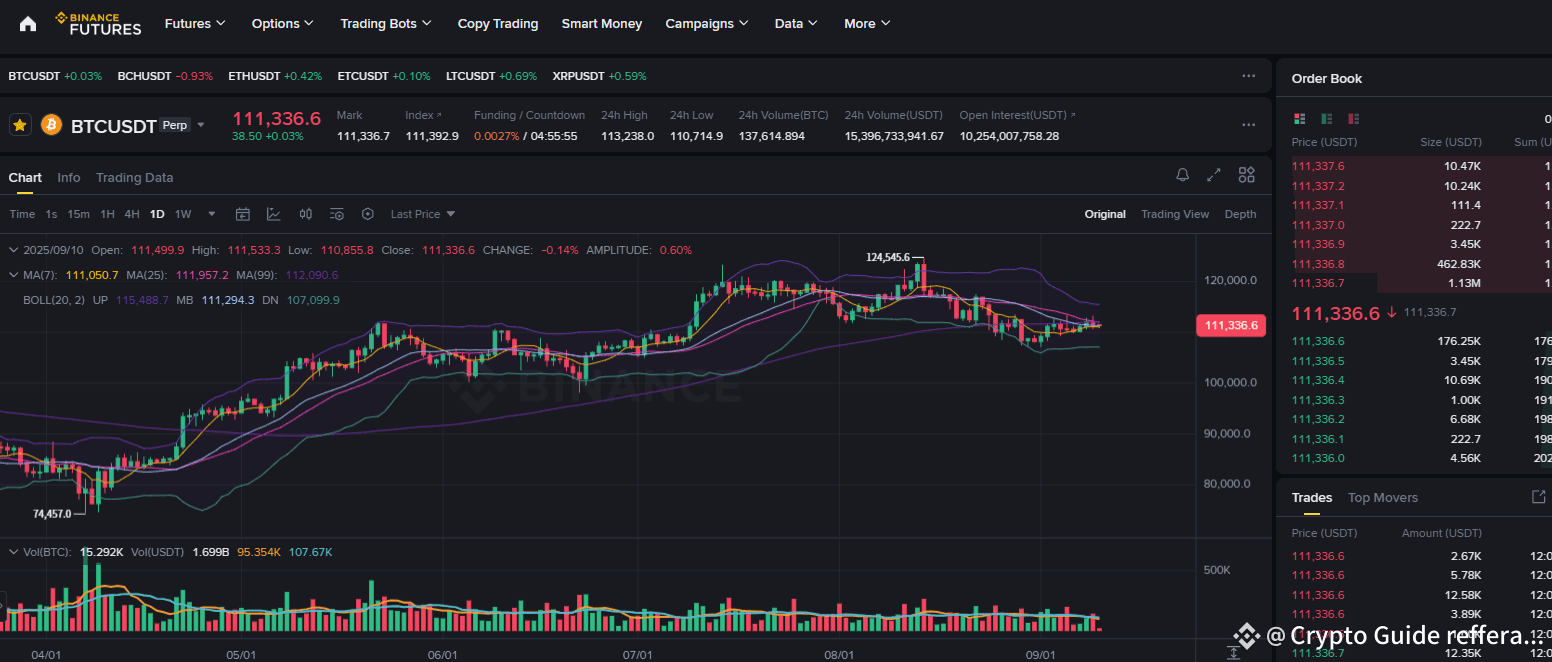Click the Index external link arrow
Viewport: 1552px width, 662px height.
pos(439,115)
